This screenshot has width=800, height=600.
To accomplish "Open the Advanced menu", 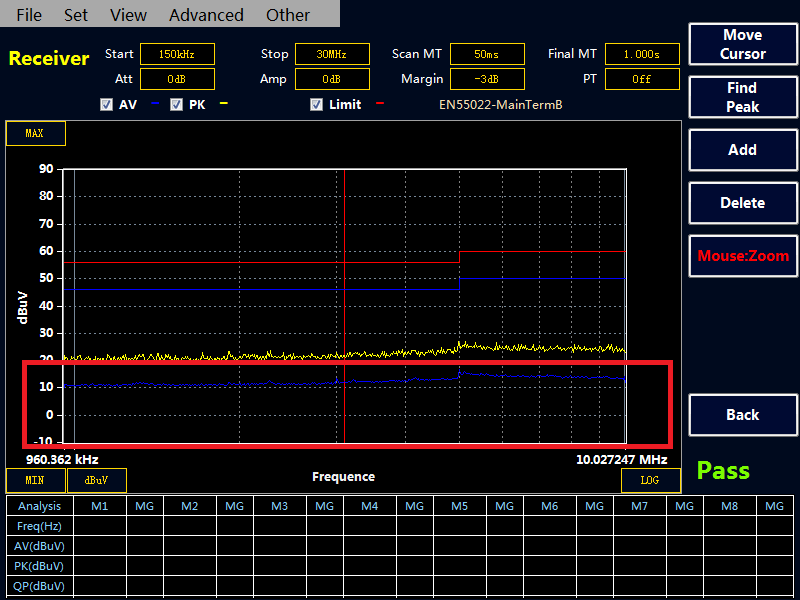I will point(206,15).
